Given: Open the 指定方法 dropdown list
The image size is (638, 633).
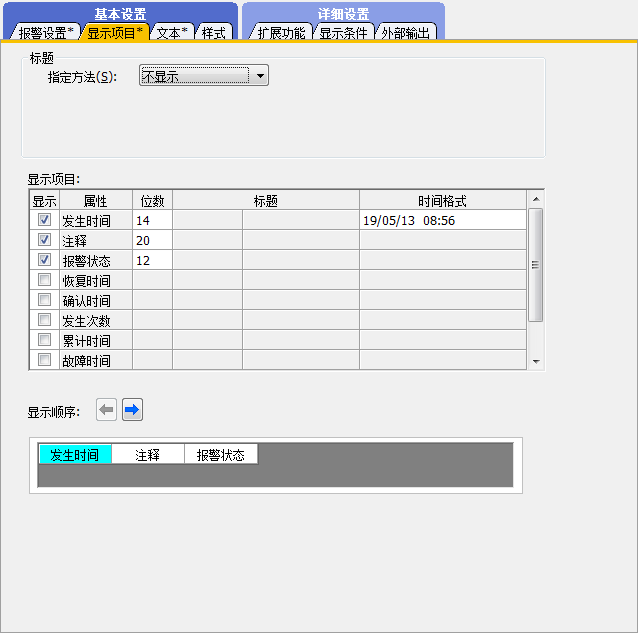Looking at the screenshot, I should [259, 76].
